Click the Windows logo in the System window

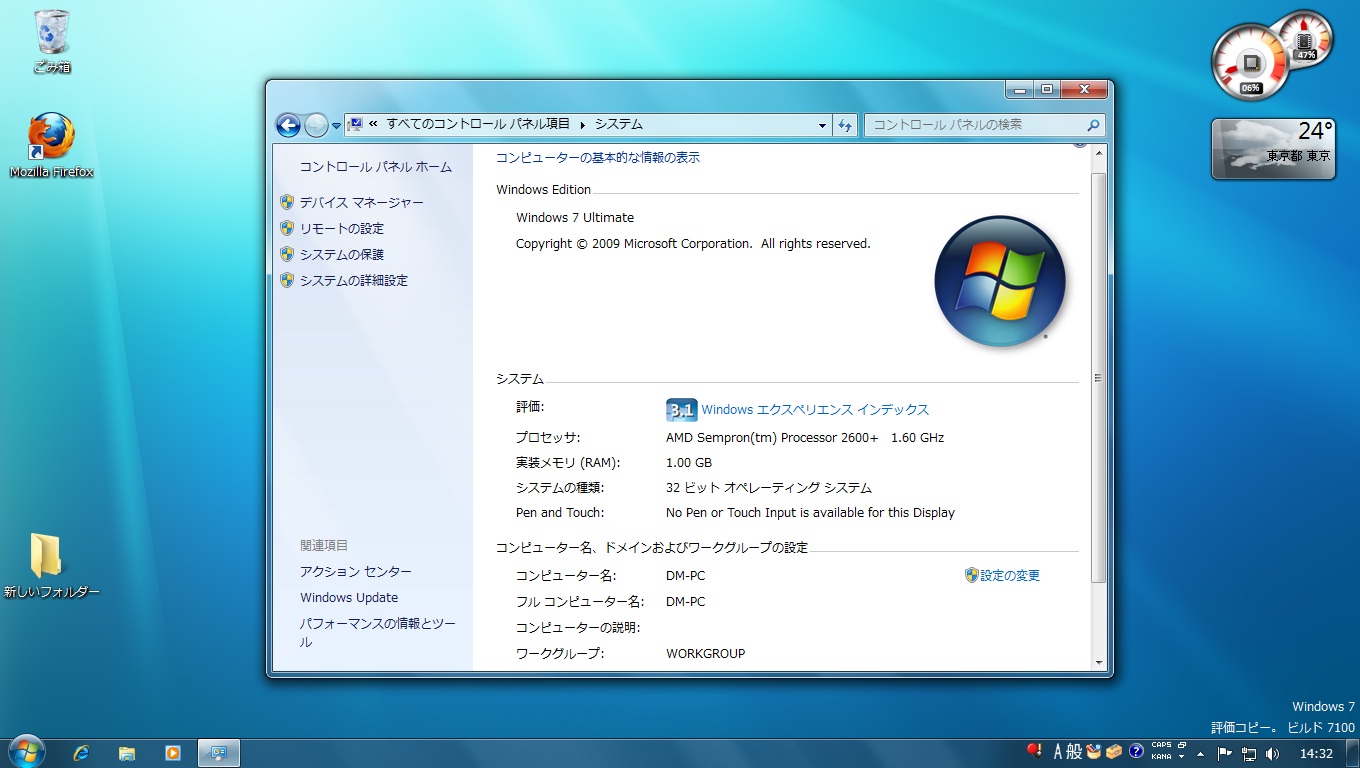(1000, 281)
